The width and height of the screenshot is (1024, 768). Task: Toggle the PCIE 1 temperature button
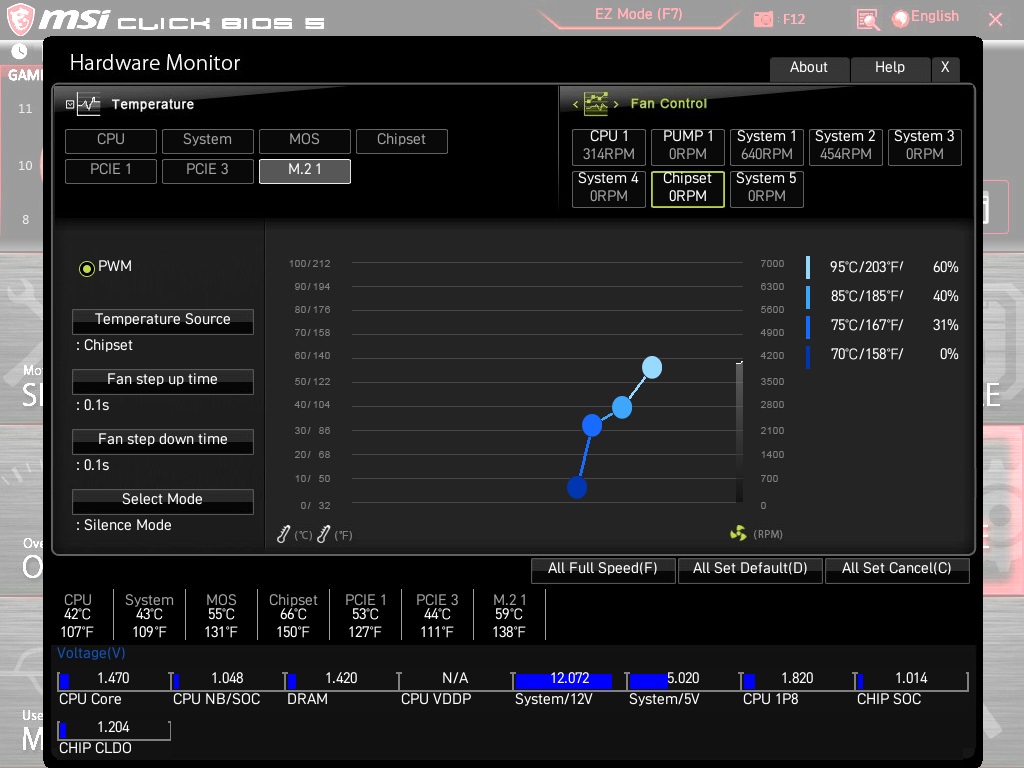tap(111, 171)
